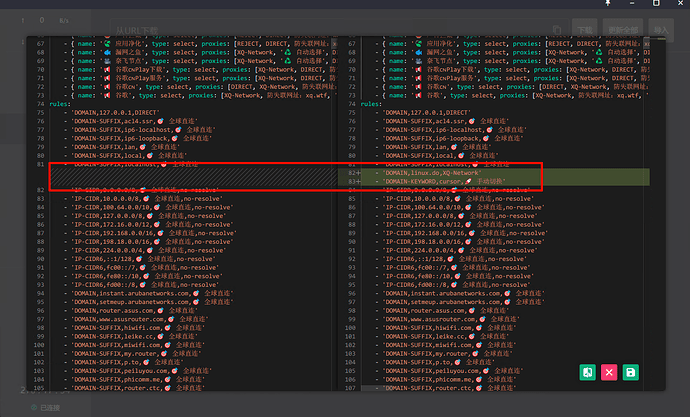
Task: Click 'IP-CIDR,10.0.0.0/8' line in left pane
Action: (x=147, y=198)
